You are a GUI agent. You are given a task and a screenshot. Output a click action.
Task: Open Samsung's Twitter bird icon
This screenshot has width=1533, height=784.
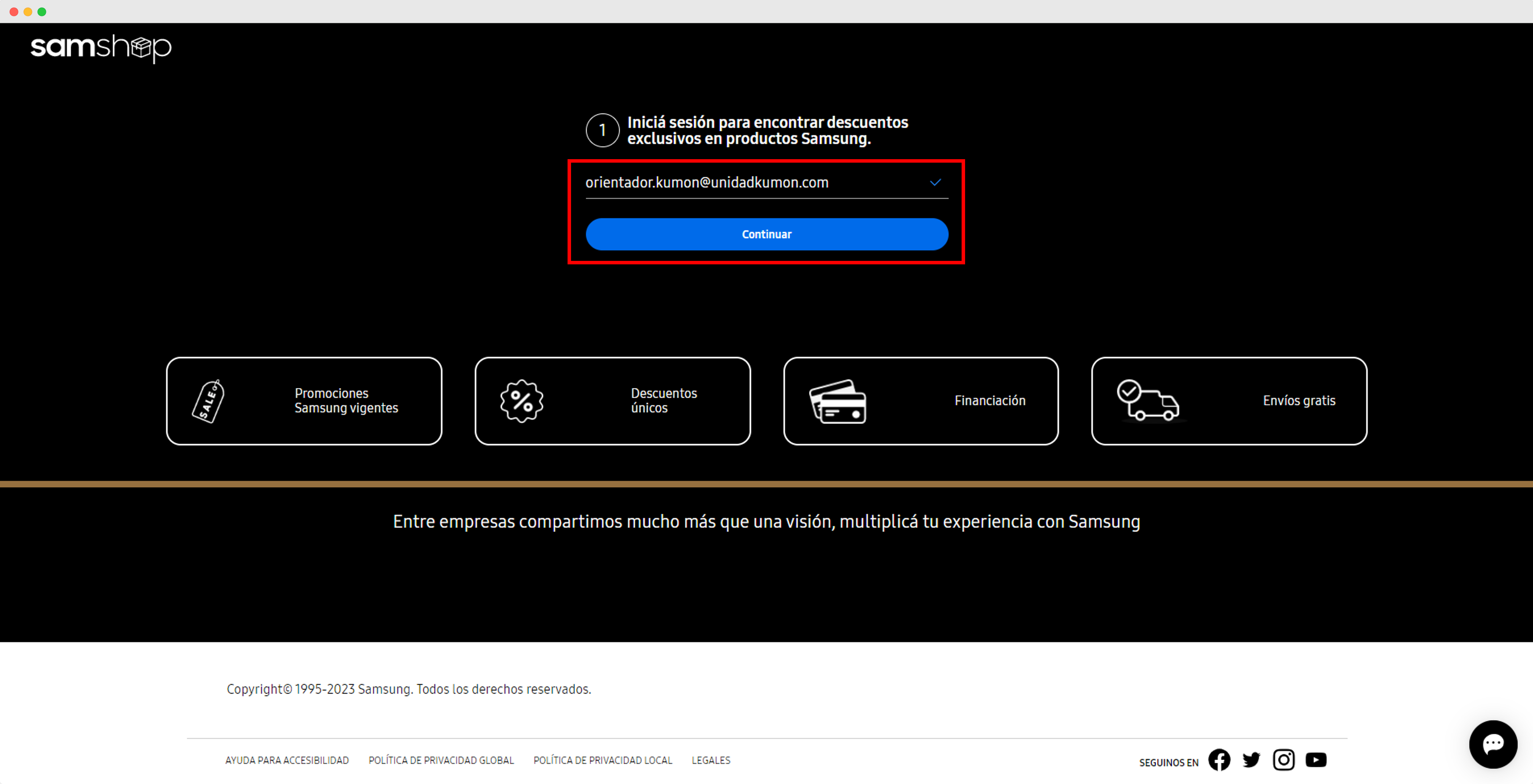[x=1251, y=760]
